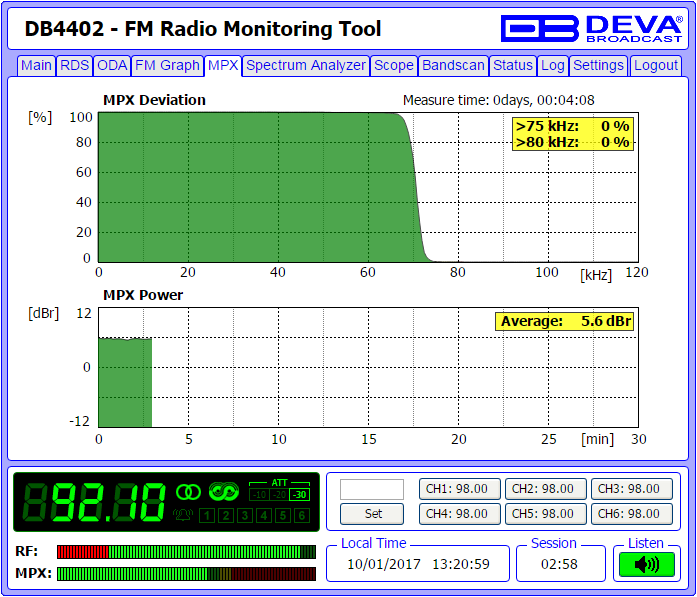Switch to the RDS tab
697x597 pixels.
75,66
